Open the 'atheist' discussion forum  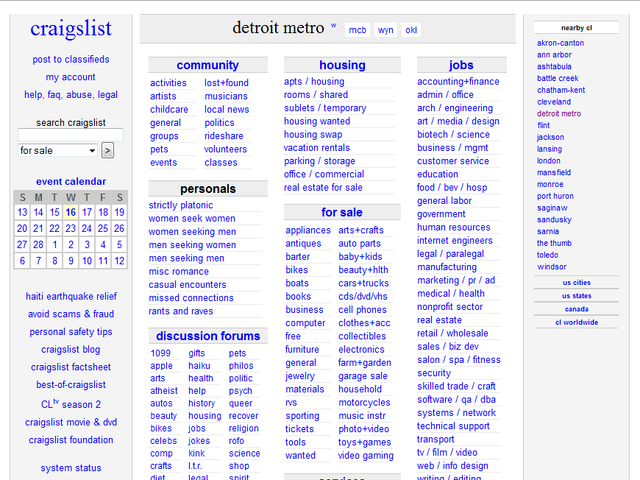pyautogui.click(x=164, y=391)
